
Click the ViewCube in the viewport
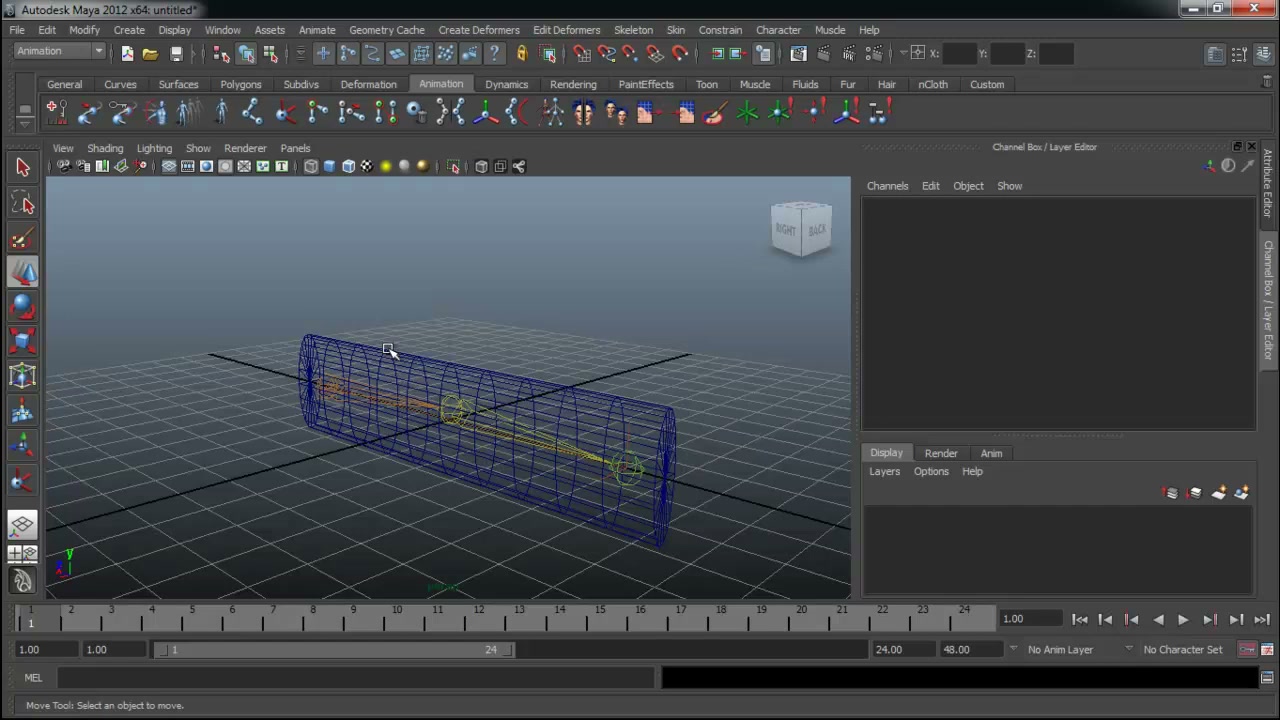tap(801, 229)
